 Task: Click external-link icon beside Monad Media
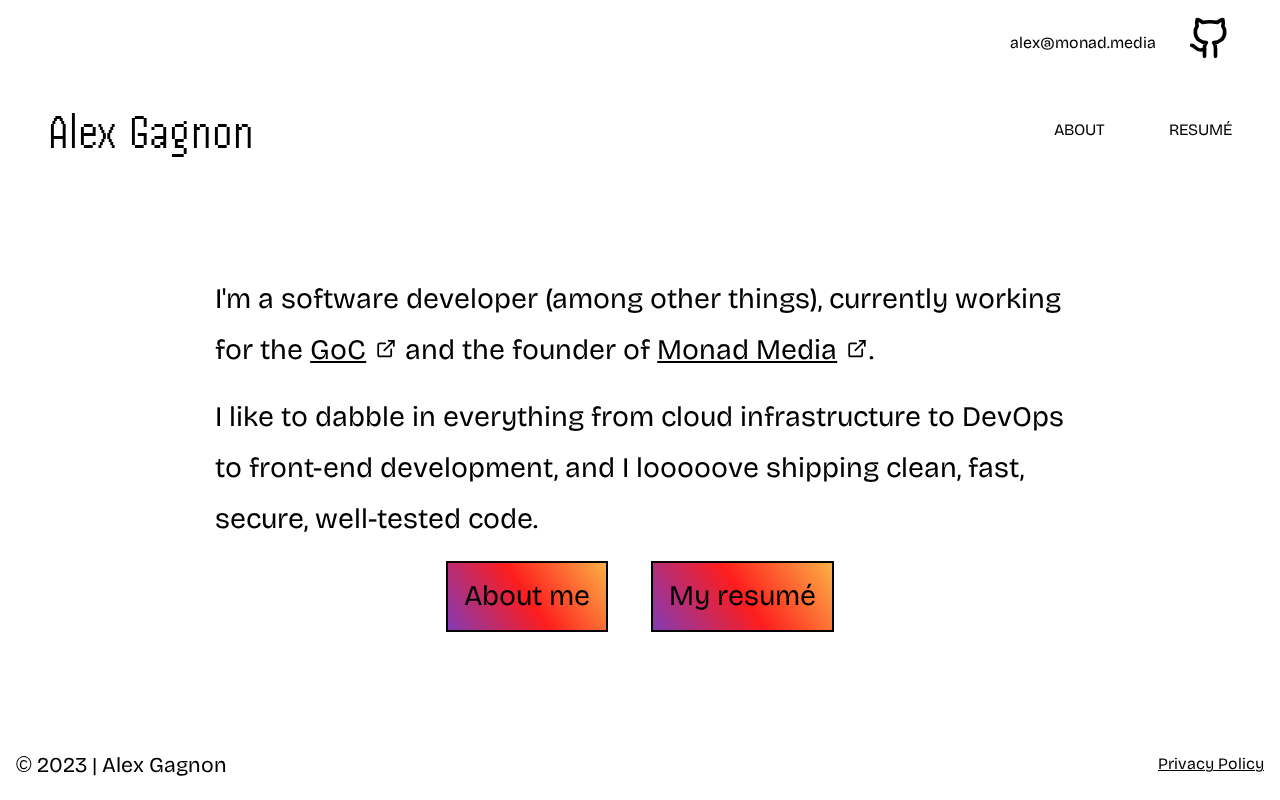pyautogui.click(x=857, y=349)
